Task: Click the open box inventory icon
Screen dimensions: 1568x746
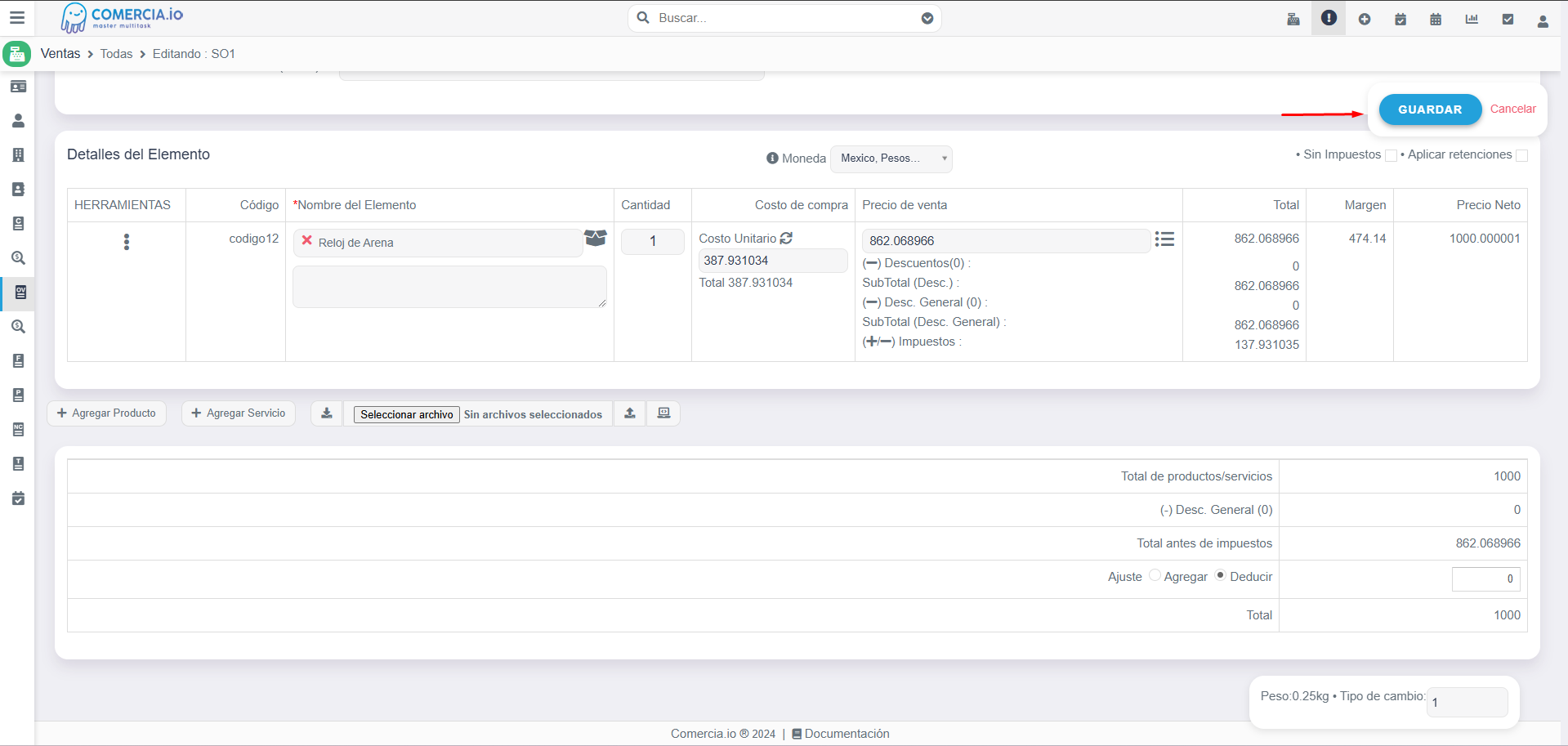Action: click(596, 238)
